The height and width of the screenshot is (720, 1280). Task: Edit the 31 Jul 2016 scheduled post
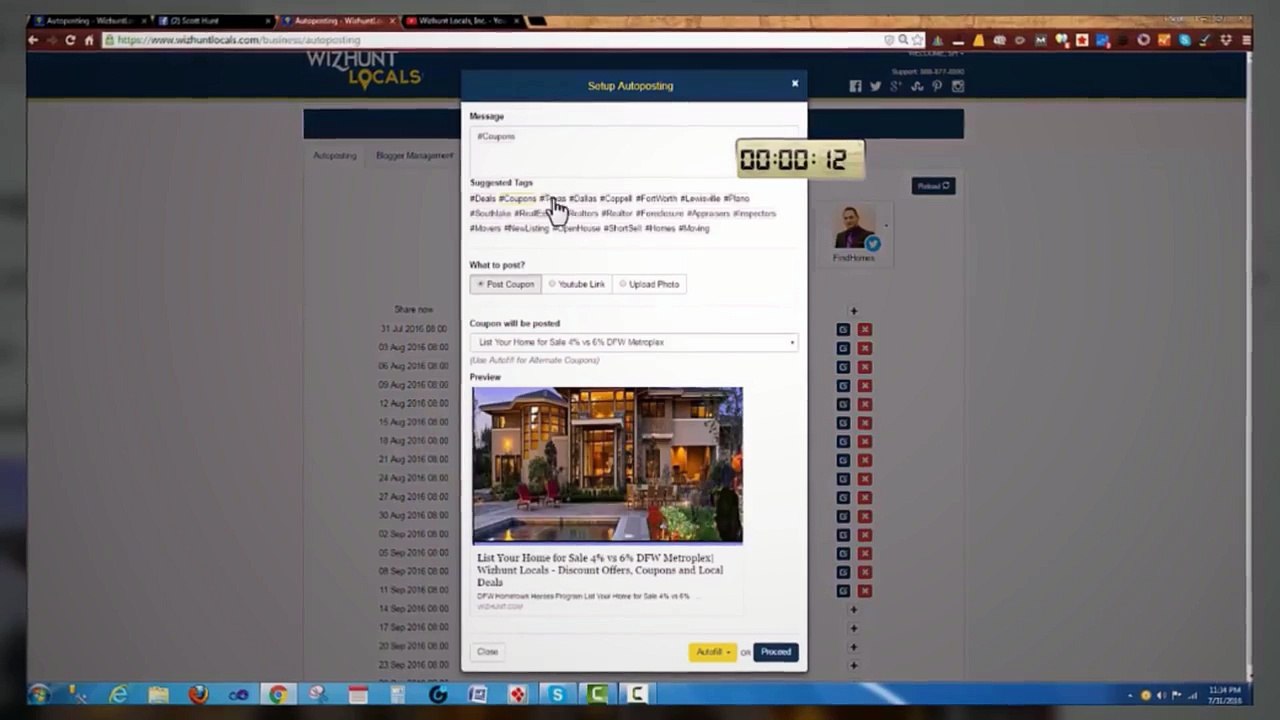(843, 329)
